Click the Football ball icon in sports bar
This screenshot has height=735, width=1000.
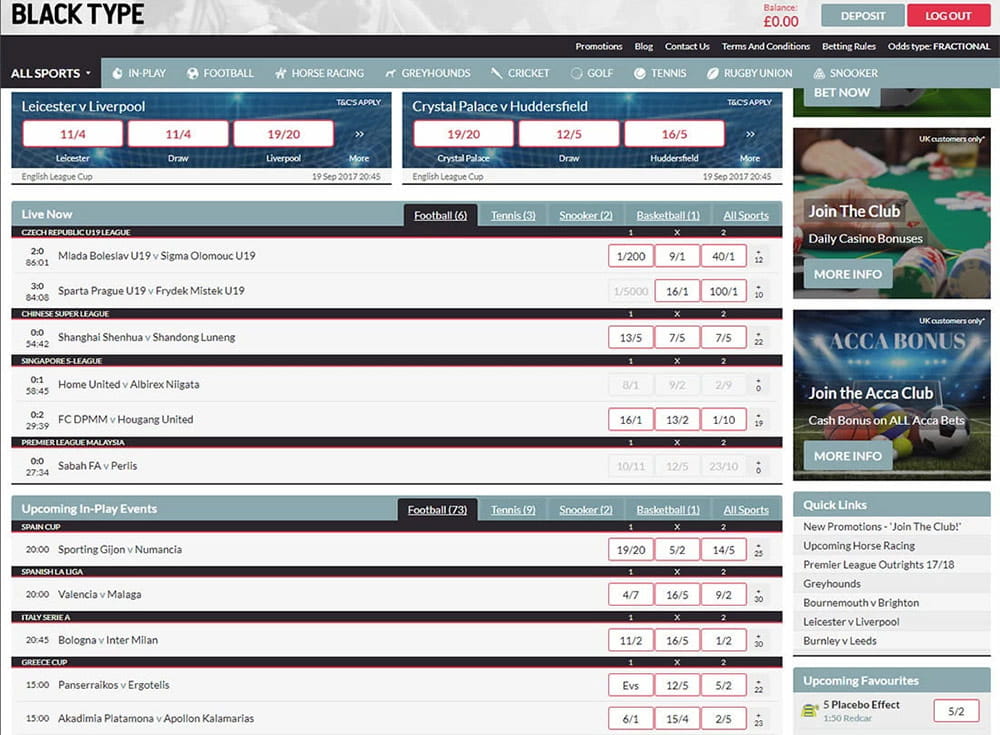coord(193,73)
